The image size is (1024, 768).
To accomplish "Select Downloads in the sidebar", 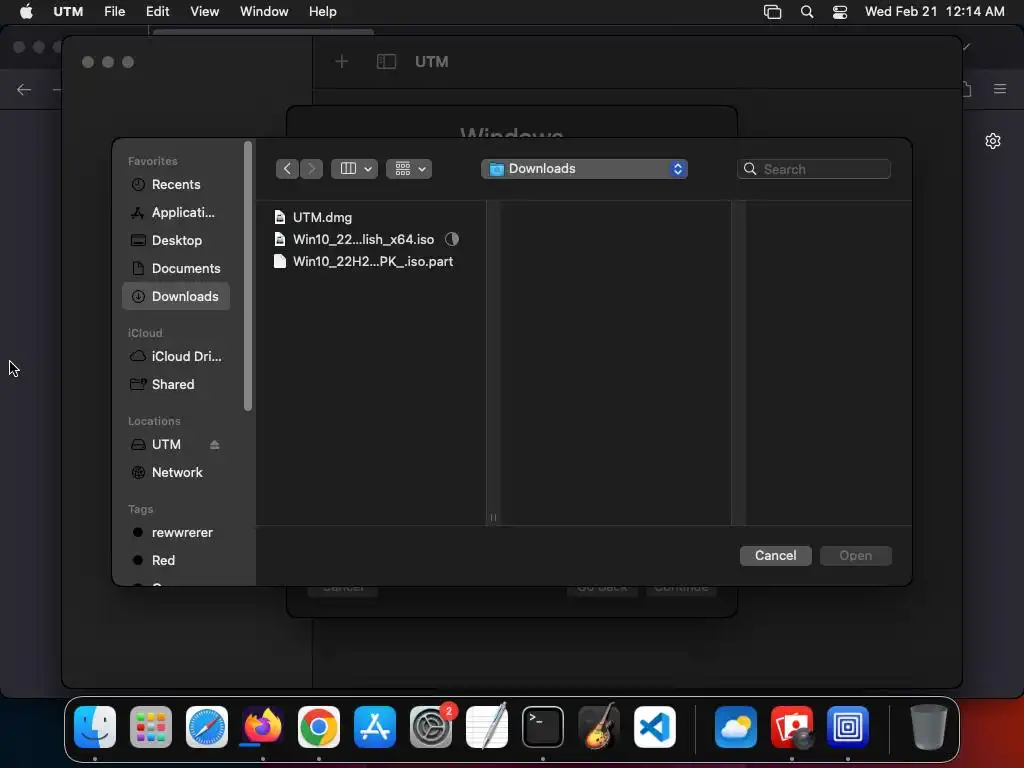I will pos(176,296).
